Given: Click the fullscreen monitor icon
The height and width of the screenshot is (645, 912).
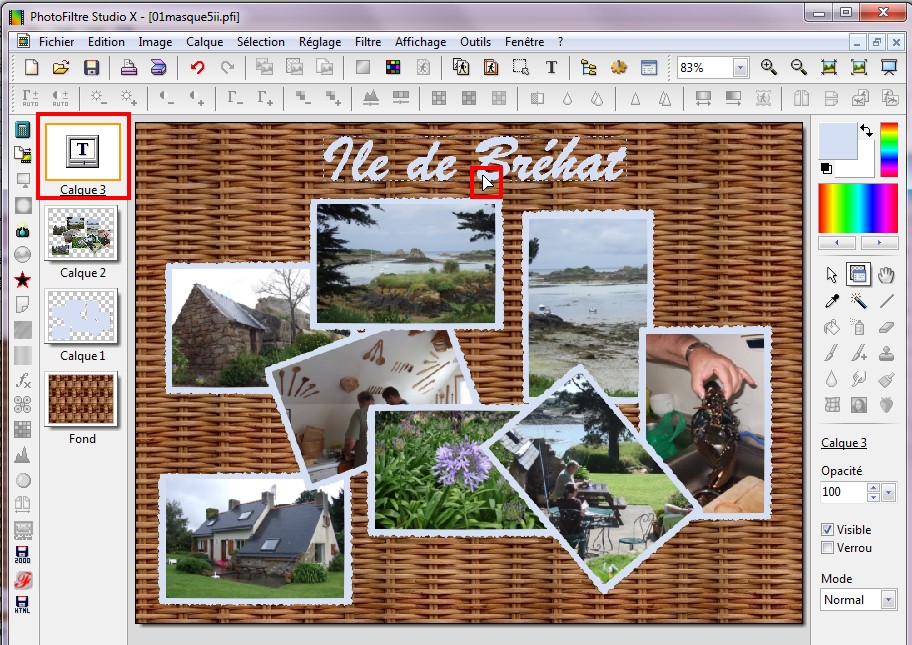Looking at the screenshot, I should coord(889,67).
